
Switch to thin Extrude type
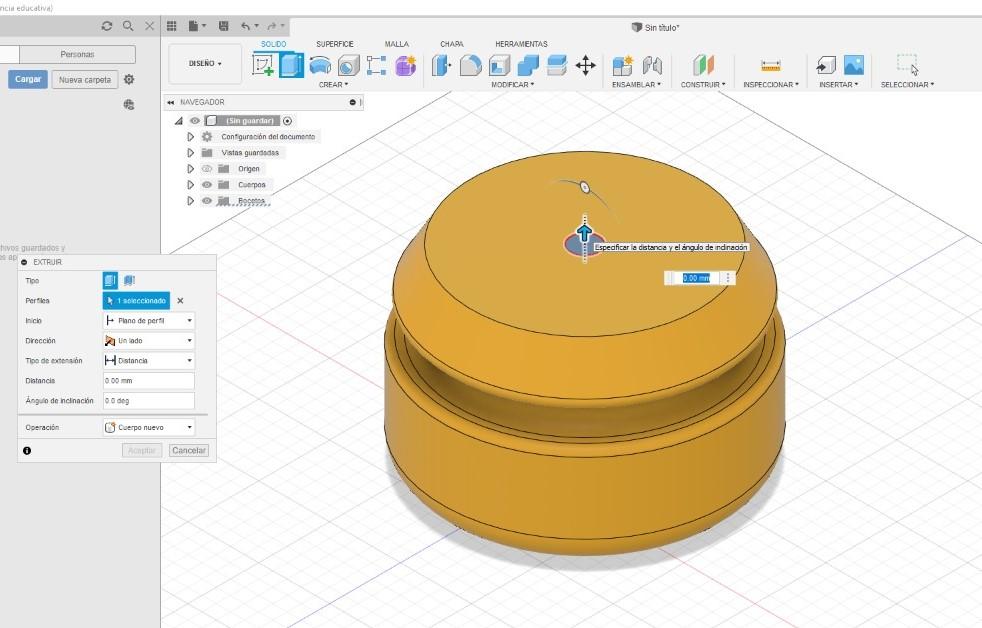pyautogui.click(x=129, y=281)
